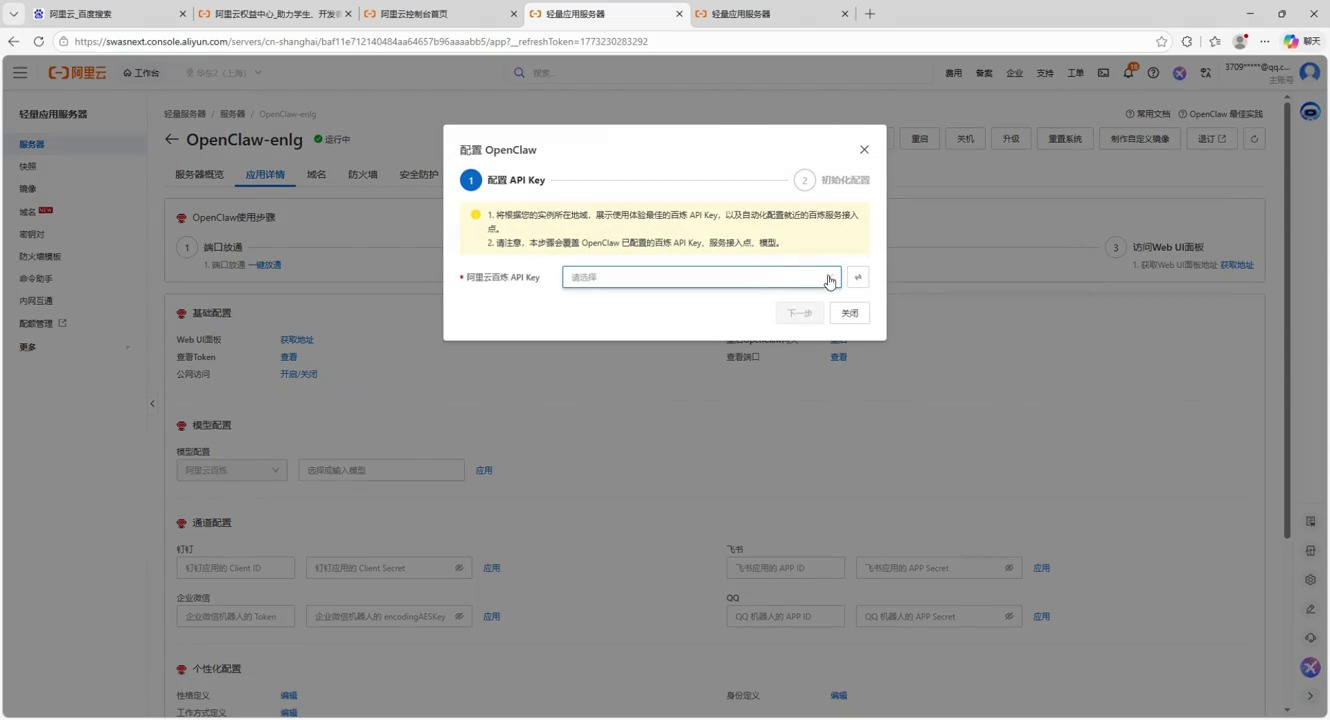The image size is (1330, 720).
Task: Select 防火墙模板 in the sidebar
Action: (x=40, y=256)
